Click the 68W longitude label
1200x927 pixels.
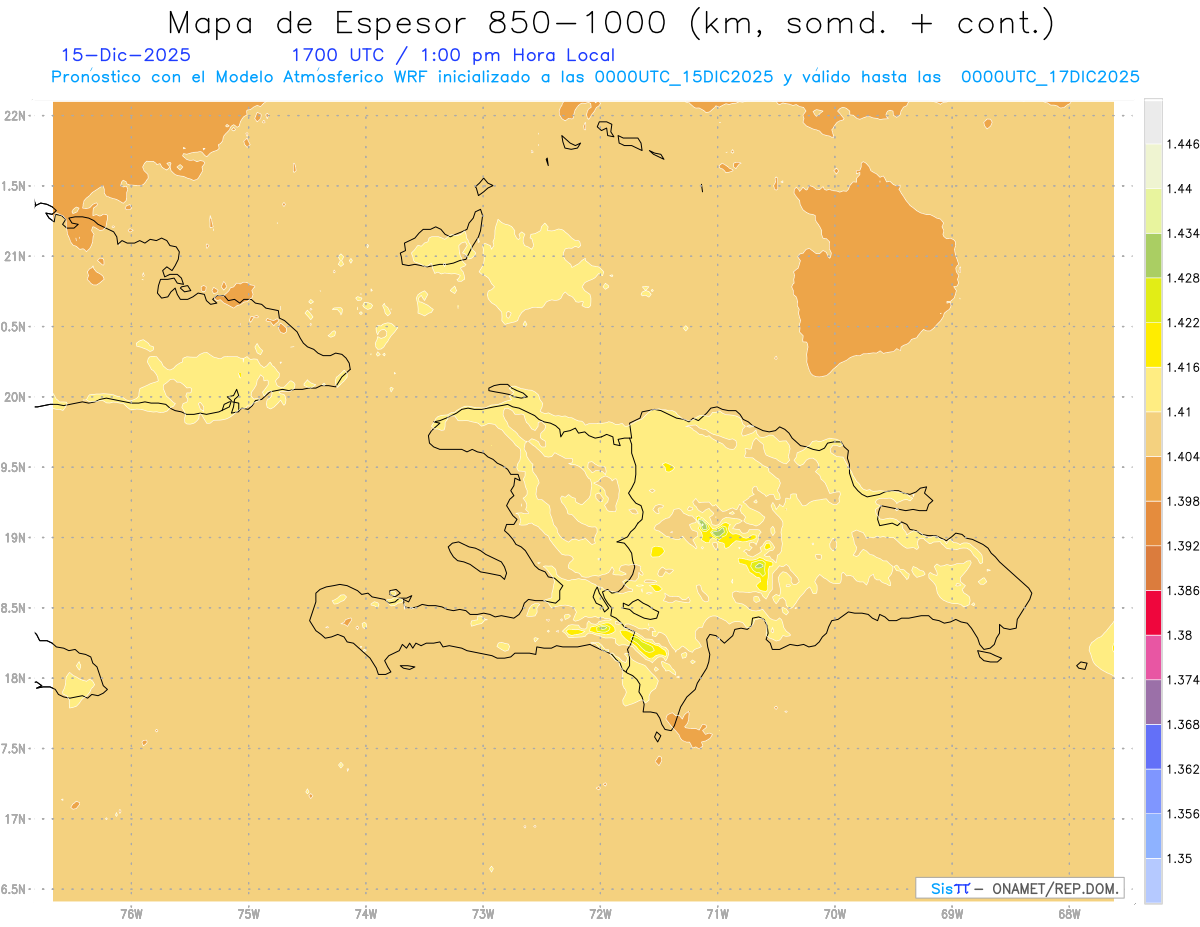point(1068,913)
